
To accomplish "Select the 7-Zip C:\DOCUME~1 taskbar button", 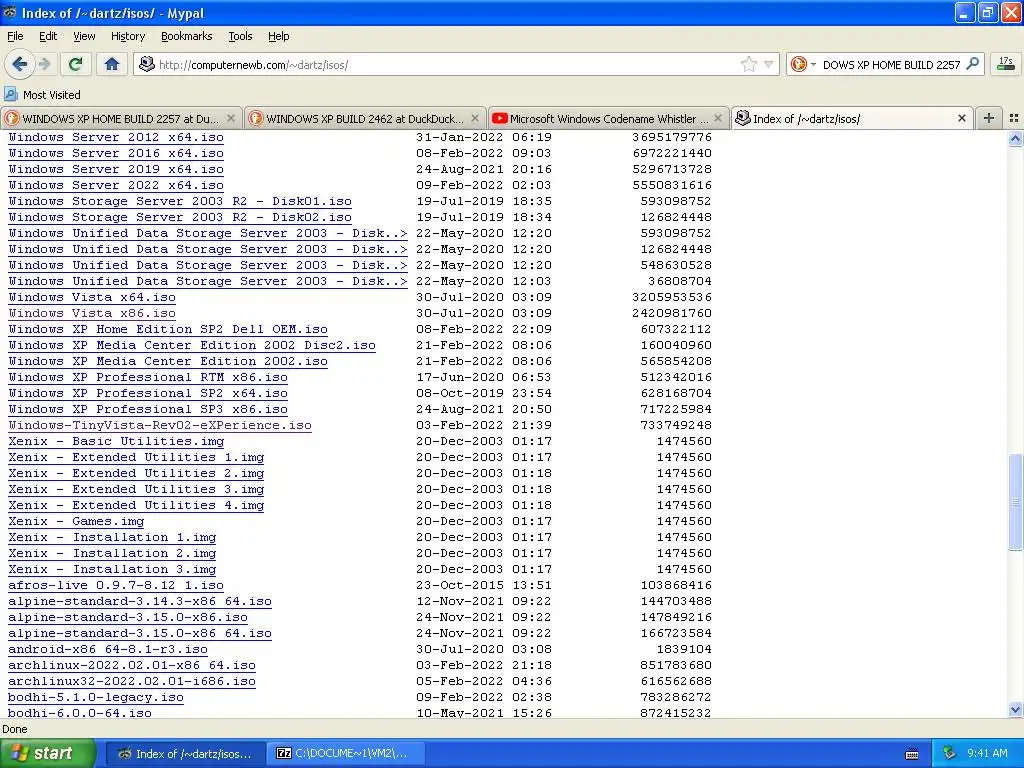I will (x=347, y=754).
